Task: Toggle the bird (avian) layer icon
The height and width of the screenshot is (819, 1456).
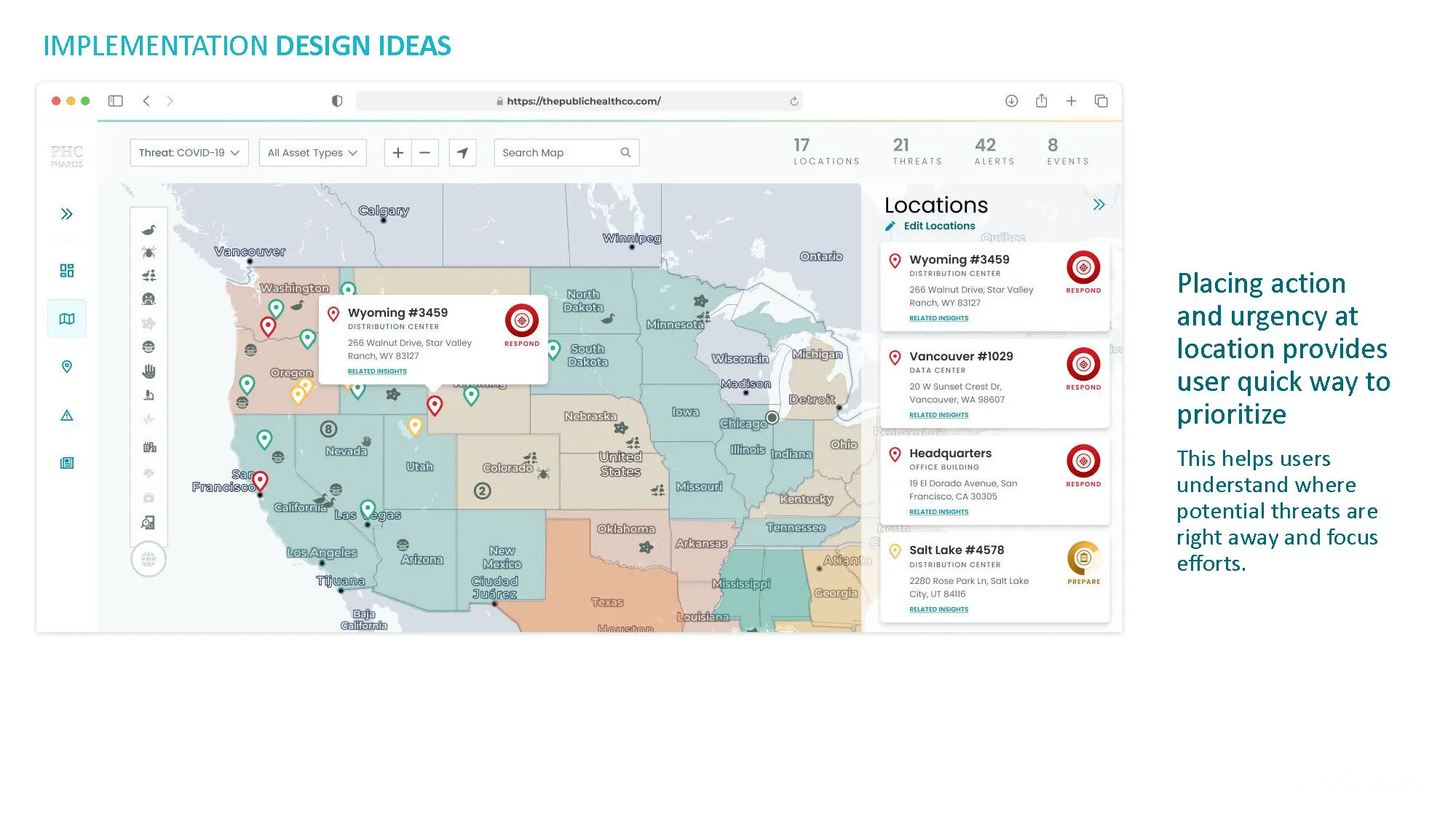Action: 149,230
